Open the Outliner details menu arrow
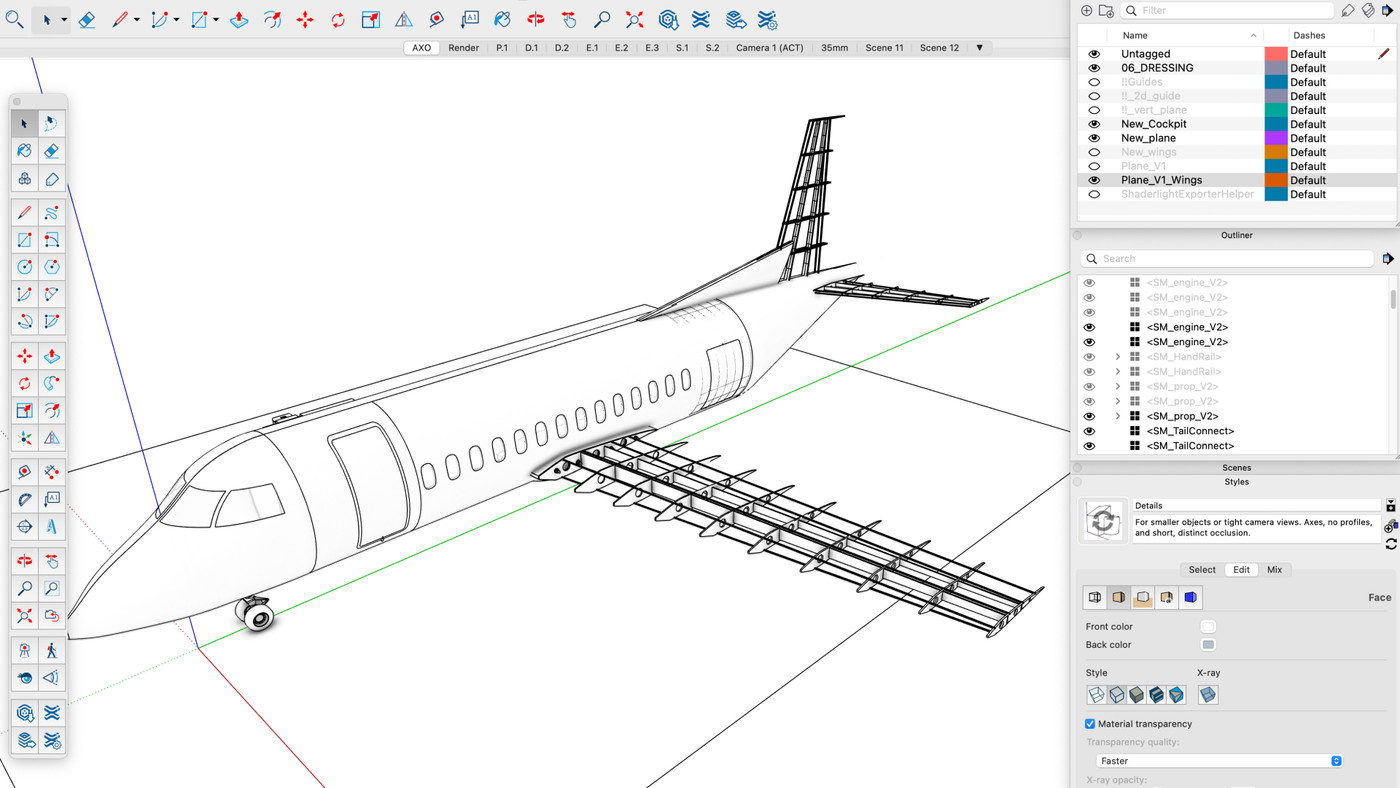 [x=1388, y=259]
